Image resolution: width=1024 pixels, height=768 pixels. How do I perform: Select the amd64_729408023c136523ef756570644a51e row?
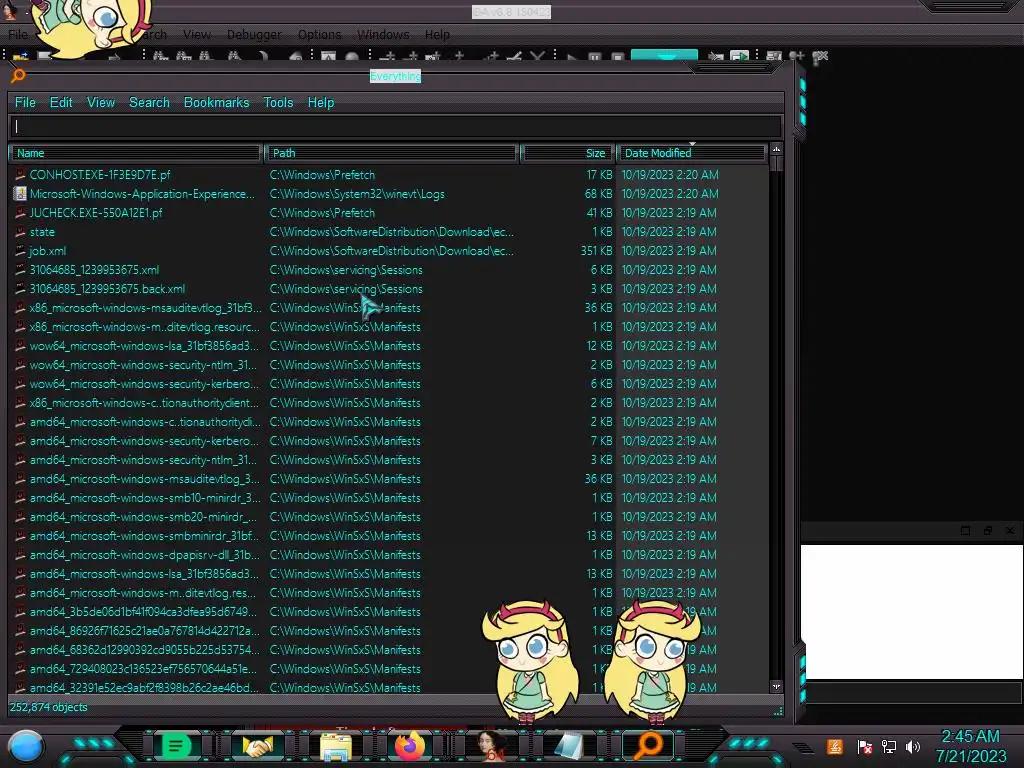(x=389, y=669)
